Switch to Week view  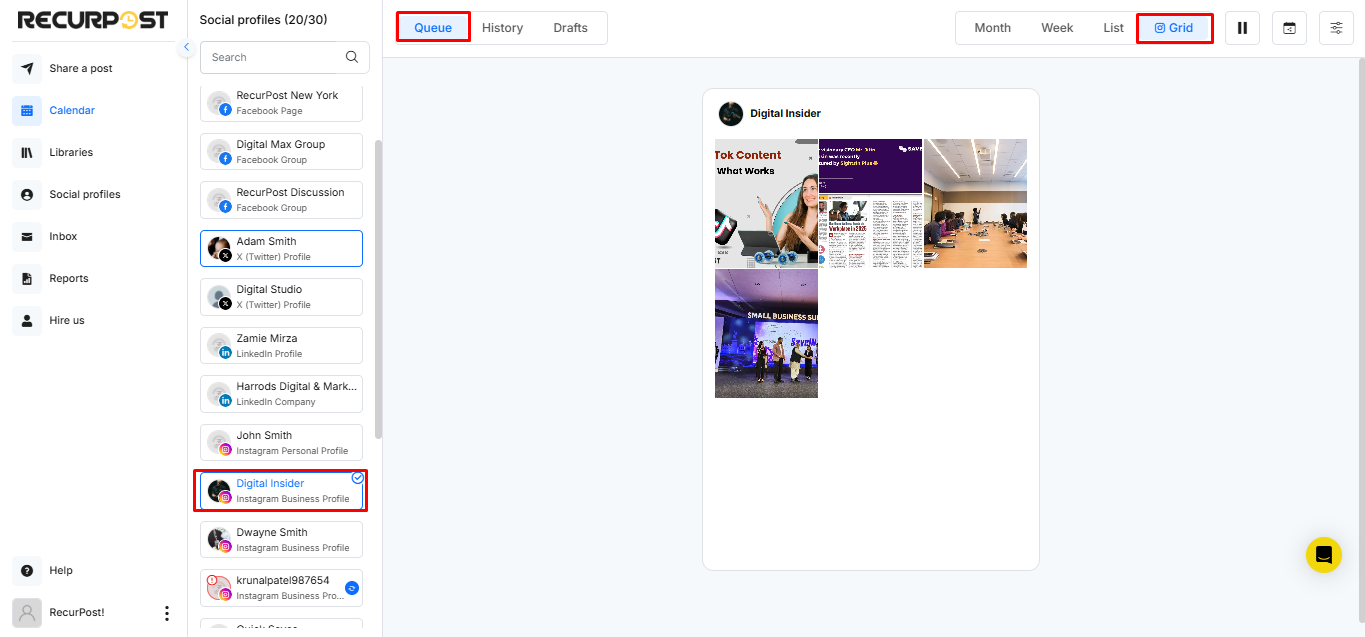pyautogui.click(x=1057, y=28)
